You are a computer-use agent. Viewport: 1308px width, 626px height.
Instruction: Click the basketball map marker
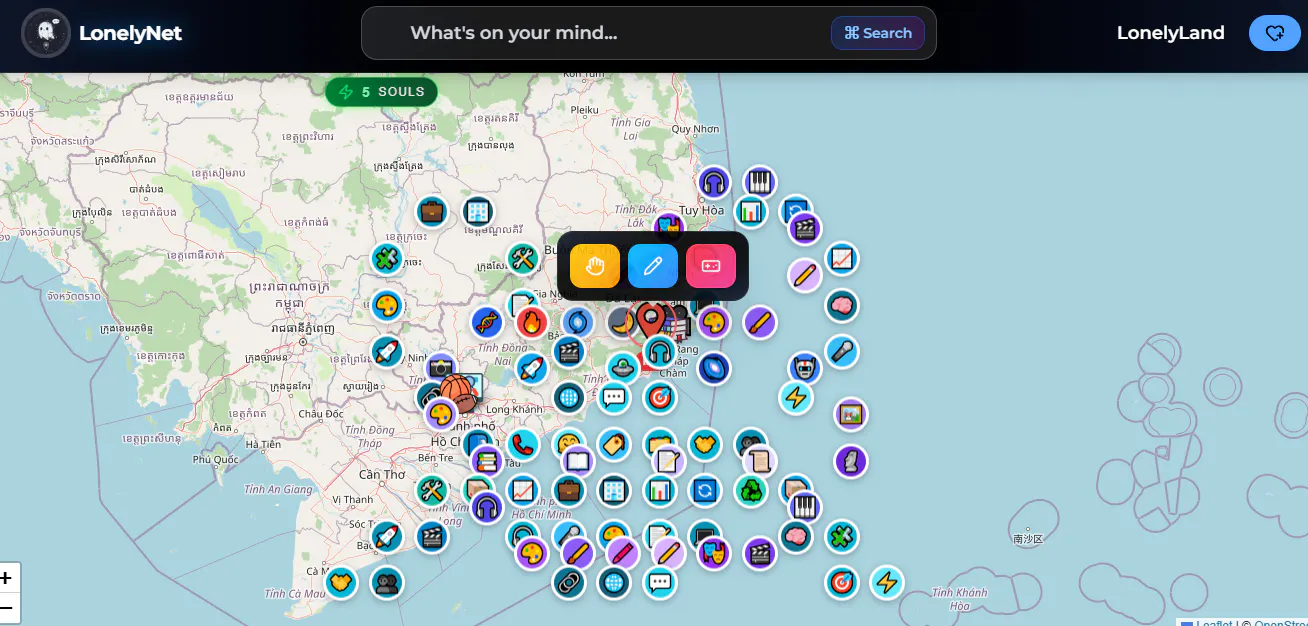(x=458, y=393)
